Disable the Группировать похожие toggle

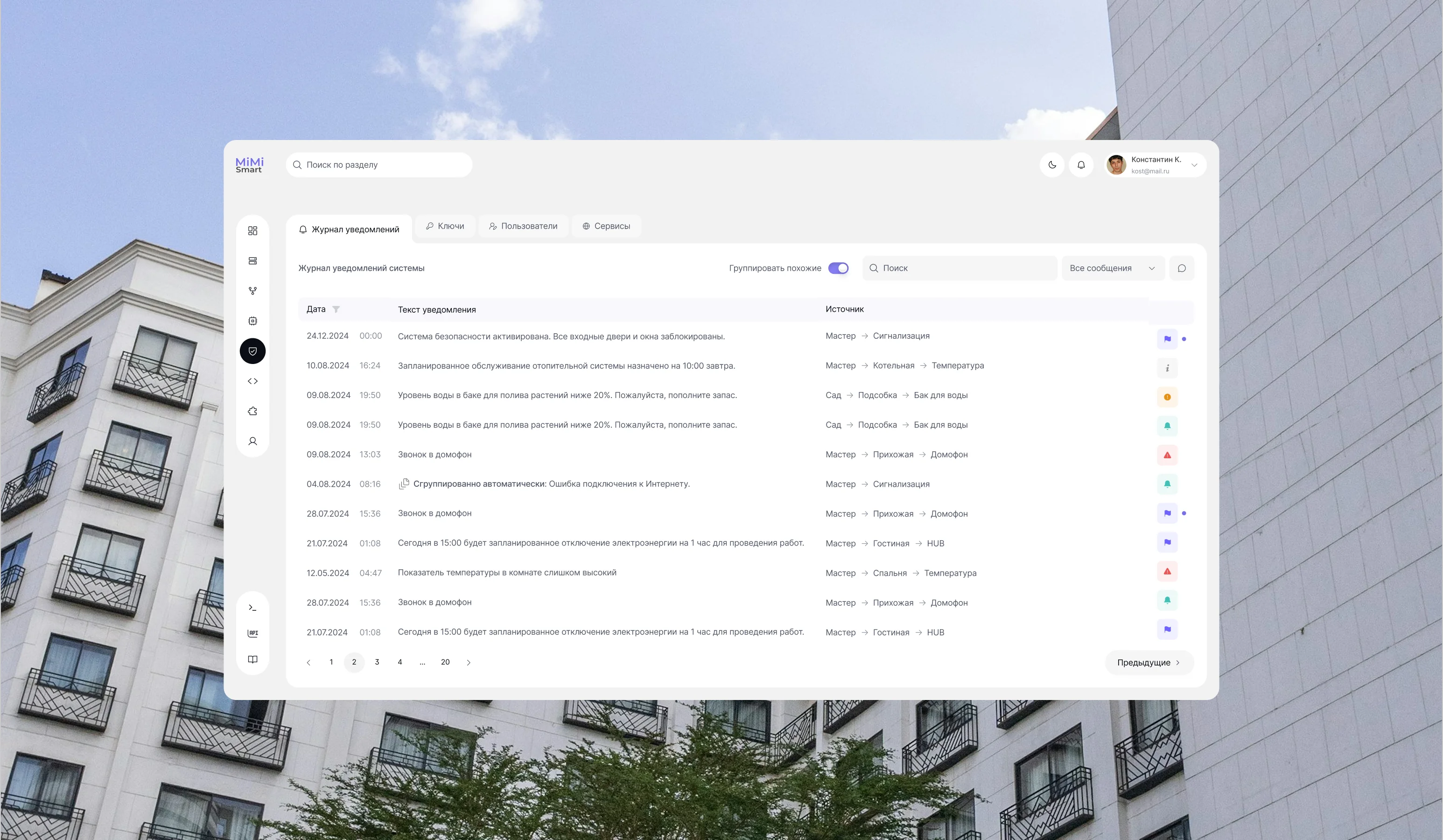pos(838,268)
